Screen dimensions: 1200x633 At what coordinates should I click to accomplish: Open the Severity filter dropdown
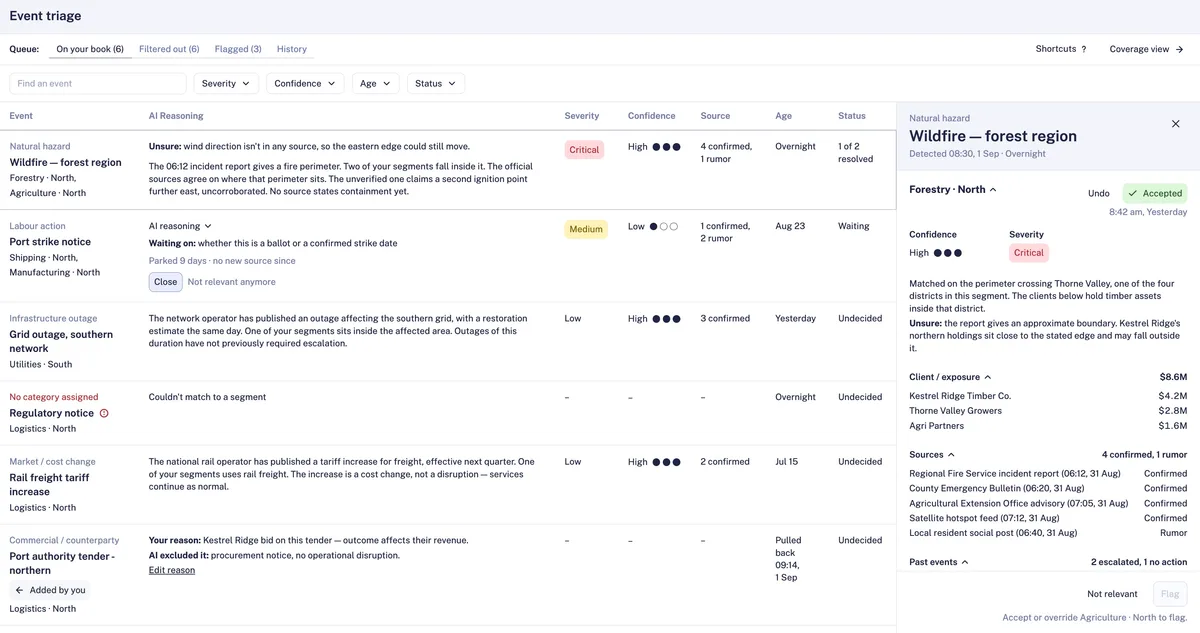coord(226,84)
